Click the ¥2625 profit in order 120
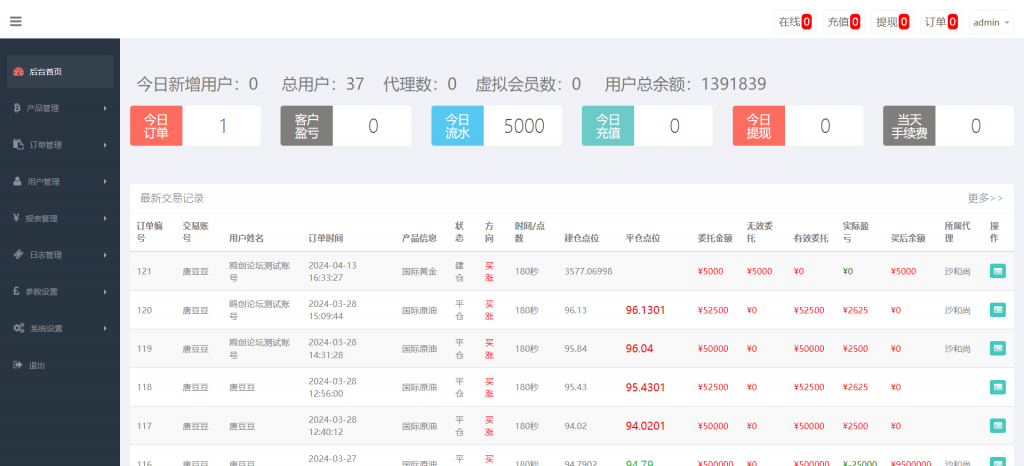This screenshot has height=466, width=1024. point(855,310)
